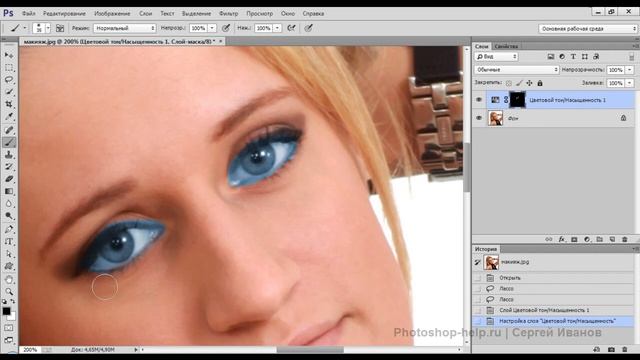Toggle layer filtering switch on/off
The width and height of the screenshot is (640, 360).
point(631,57)
